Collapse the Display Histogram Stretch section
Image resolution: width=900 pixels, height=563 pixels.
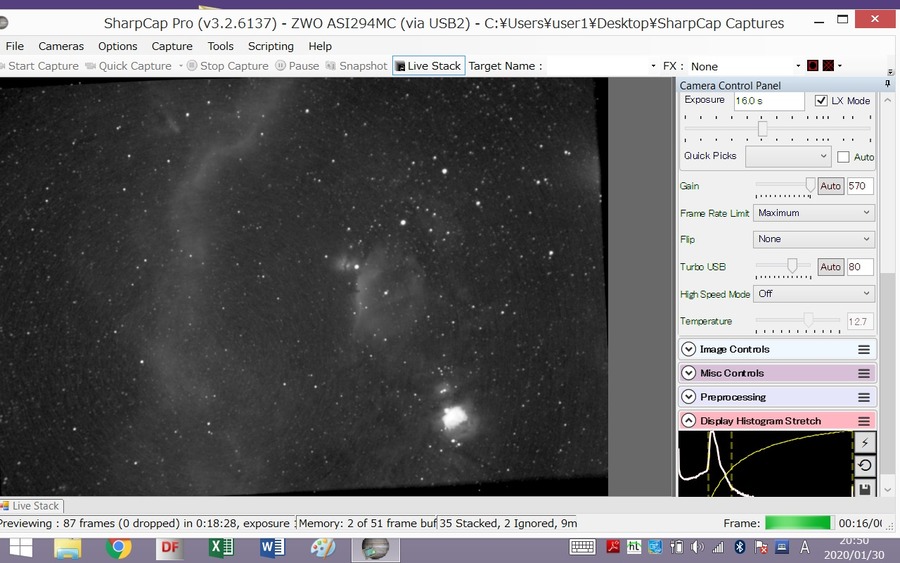click(688, 421)
